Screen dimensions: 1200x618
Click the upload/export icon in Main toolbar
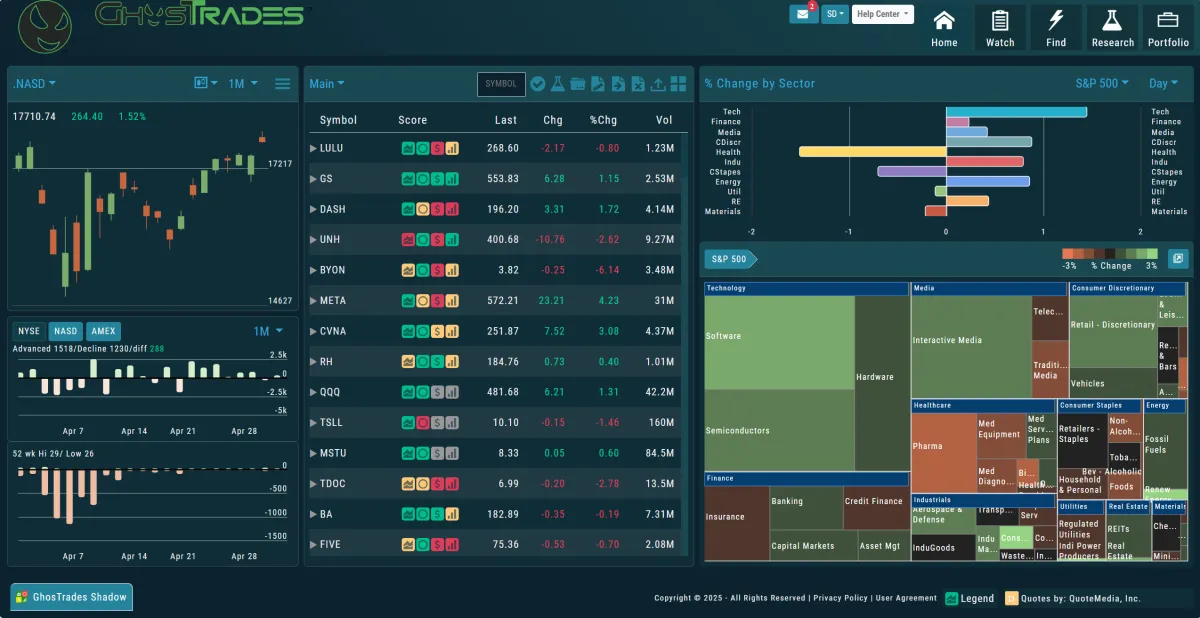coord(658,84)
